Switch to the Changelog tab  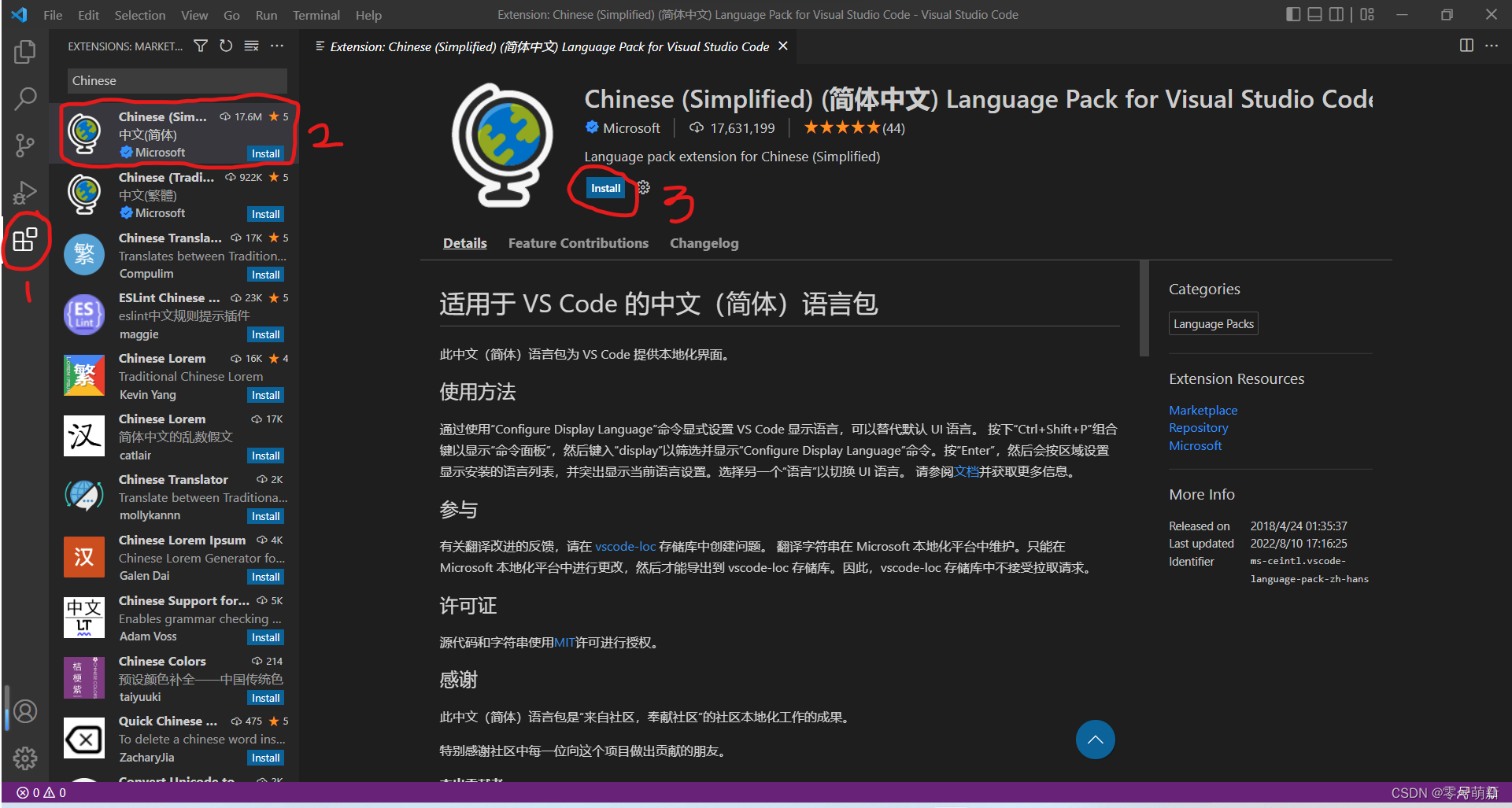(704, 243)
